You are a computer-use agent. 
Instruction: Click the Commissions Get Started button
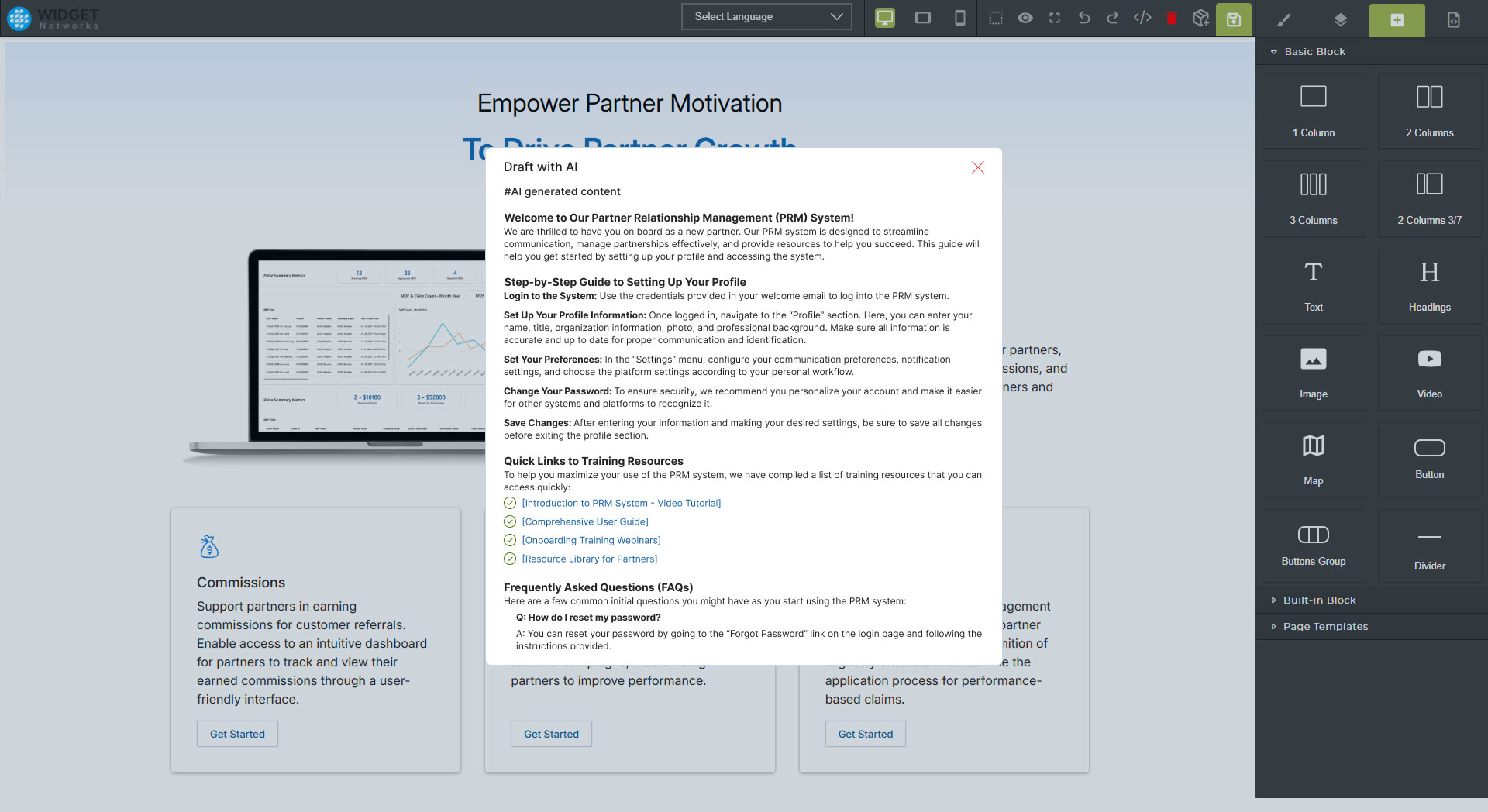[x=237, y=734]
